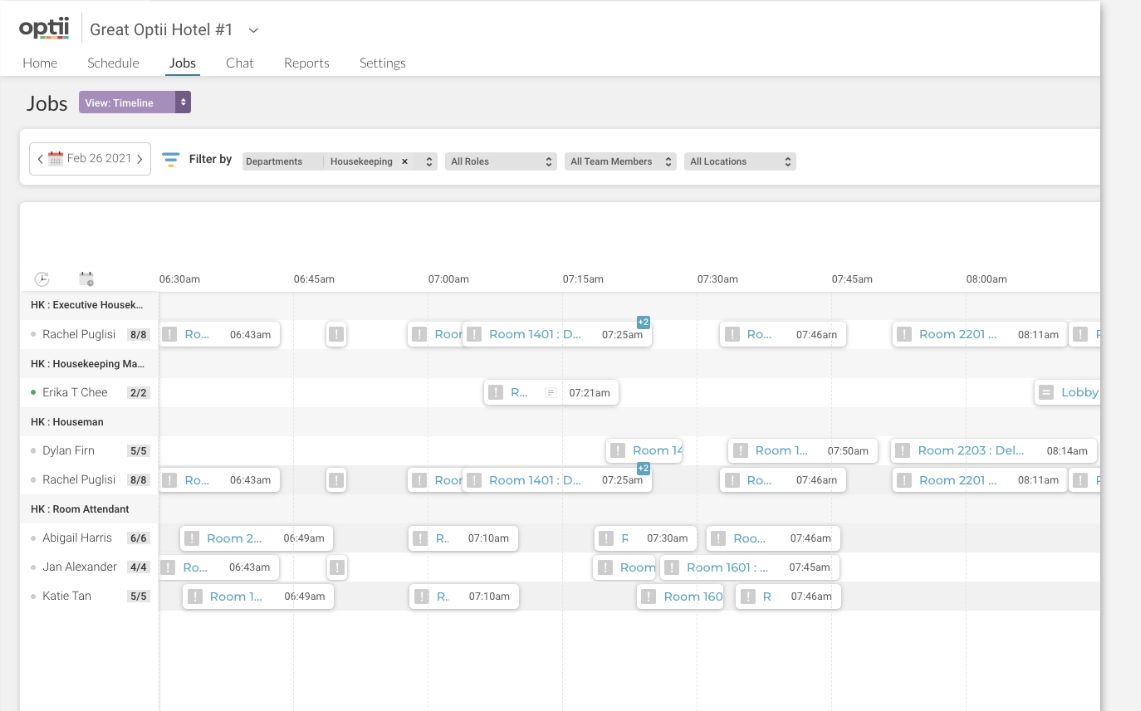The image size is (1141, 711).
Task: Open the All Team Members dropdown
Action: click(x=621, y=162)
